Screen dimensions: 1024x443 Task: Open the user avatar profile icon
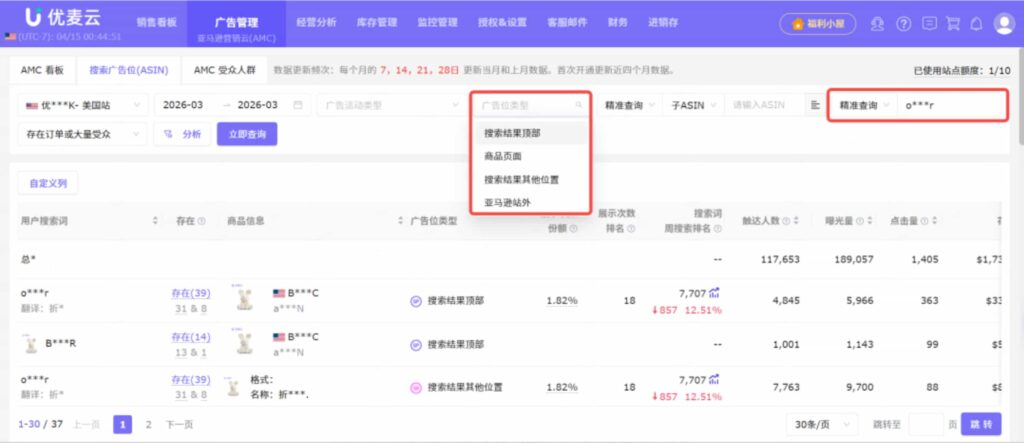[x=1003, y=24]
